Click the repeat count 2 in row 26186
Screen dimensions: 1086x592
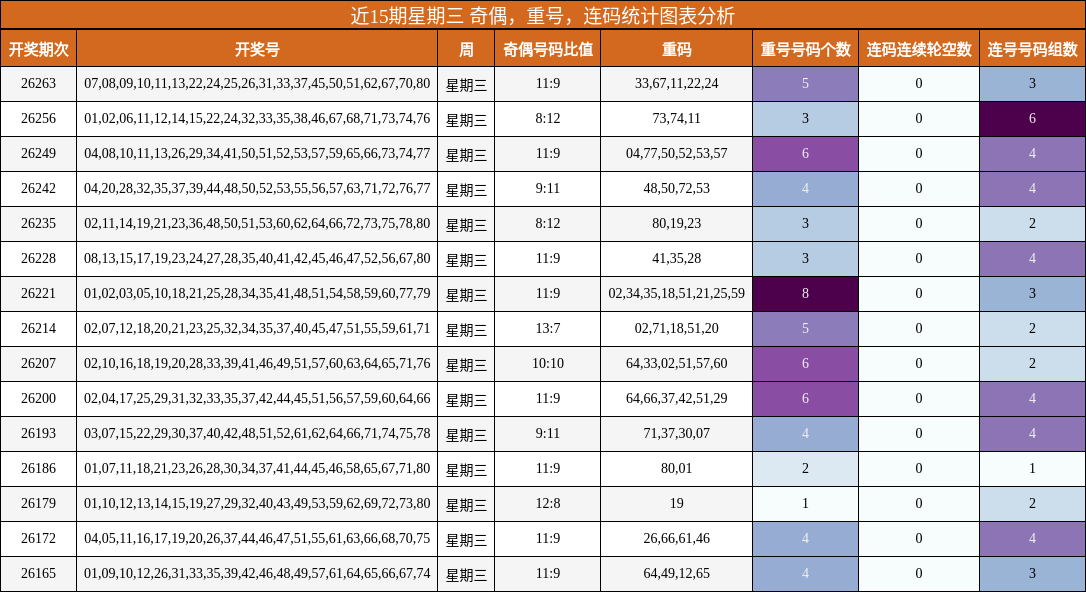click(x=805, y=468)
